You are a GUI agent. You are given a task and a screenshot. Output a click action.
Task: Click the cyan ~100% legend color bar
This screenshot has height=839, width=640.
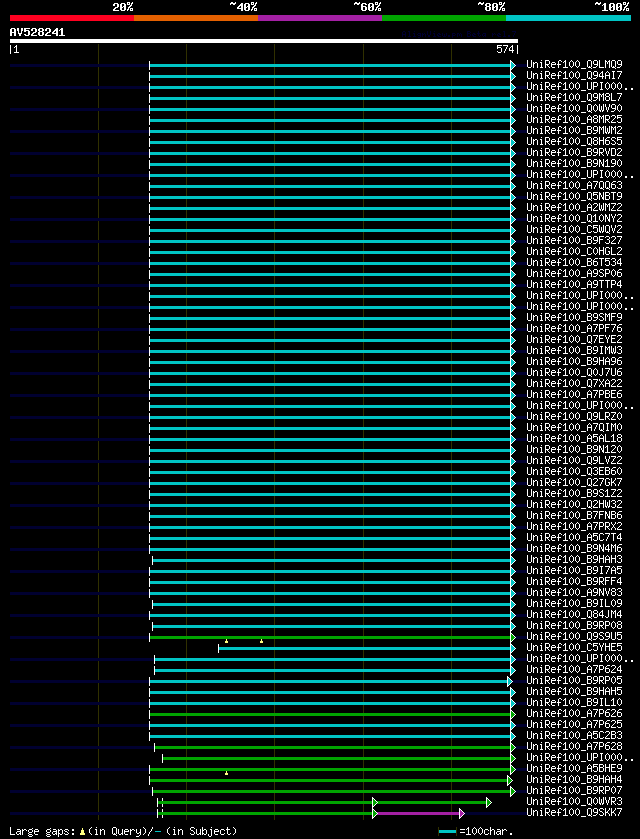pyautogui.click(x=568, y=18)
